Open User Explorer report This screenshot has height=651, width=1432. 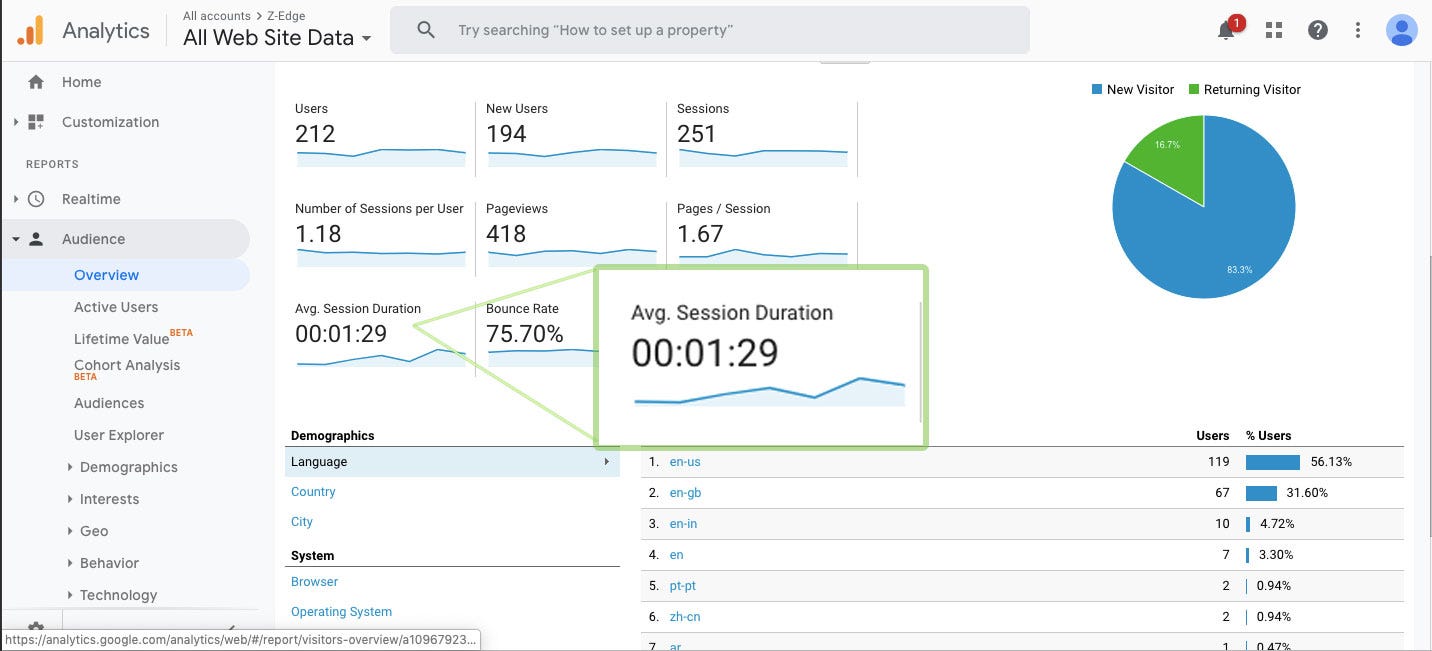point(119,435)
